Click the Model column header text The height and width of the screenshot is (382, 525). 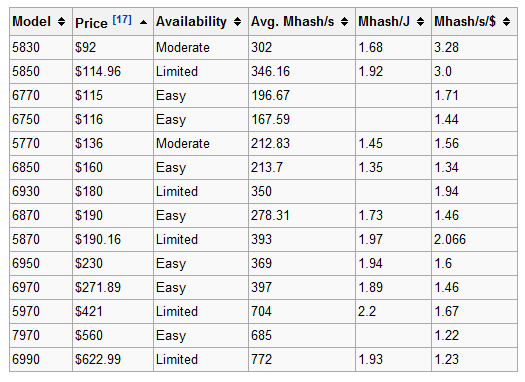point(31,22)
